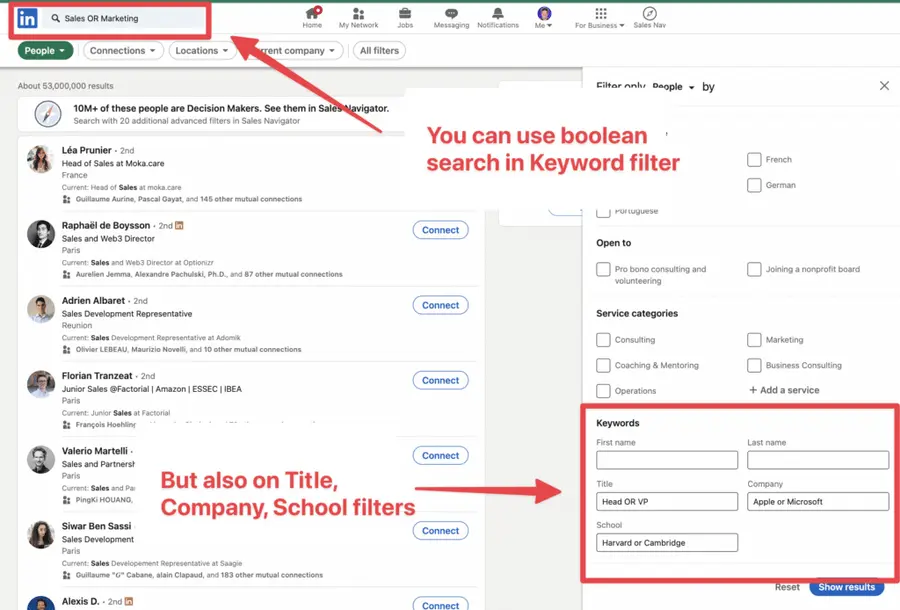900x610 pixels.
Task: Open the Home nav icon
Action: coord(312,17)
